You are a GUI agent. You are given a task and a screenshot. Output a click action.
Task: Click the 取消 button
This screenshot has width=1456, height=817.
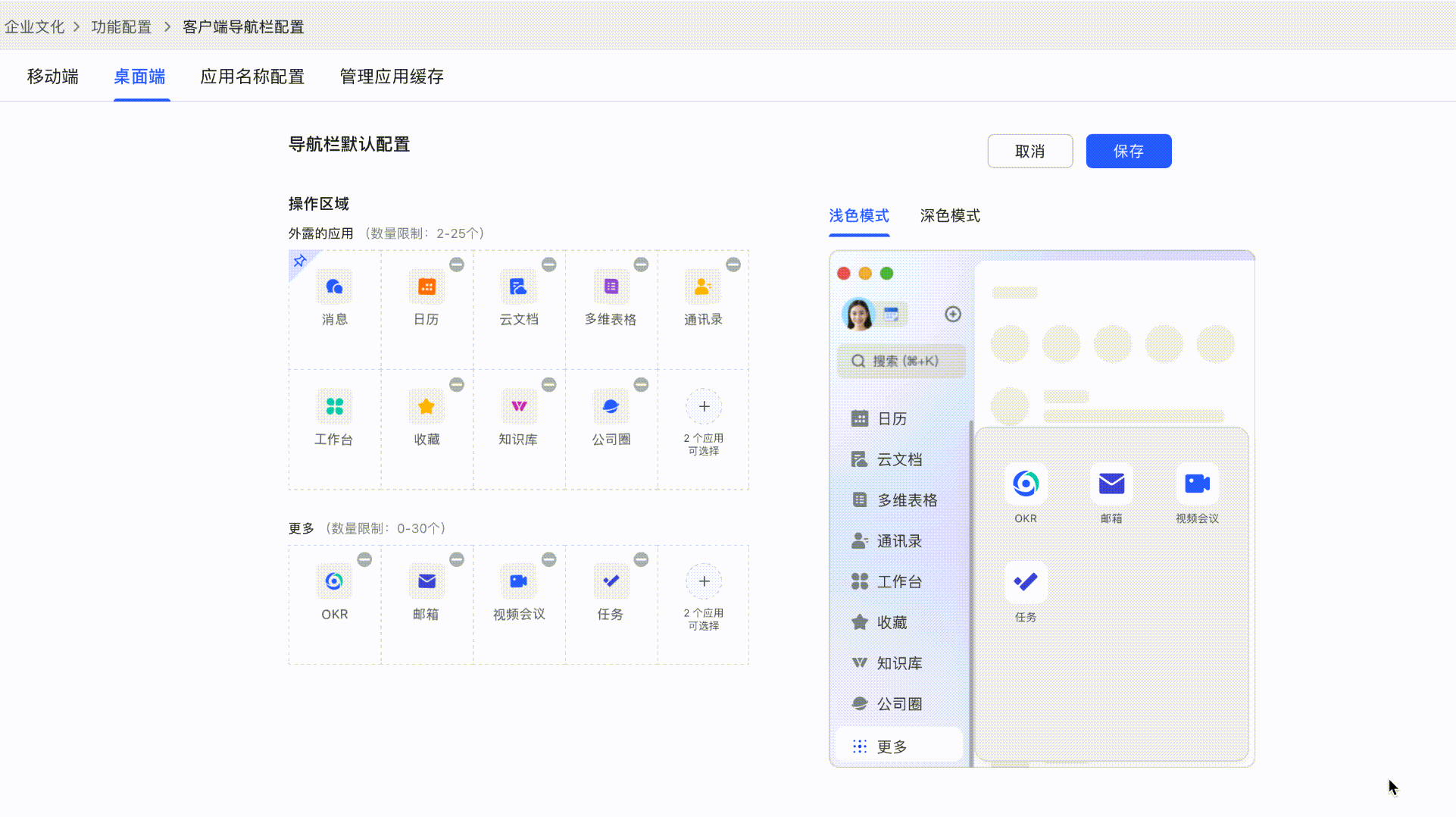pyautogui.click(x=1030, y=151)
